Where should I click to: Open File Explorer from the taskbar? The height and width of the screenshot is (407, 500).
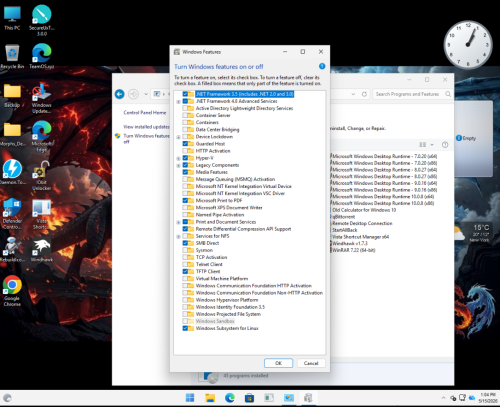click(210, 398)
